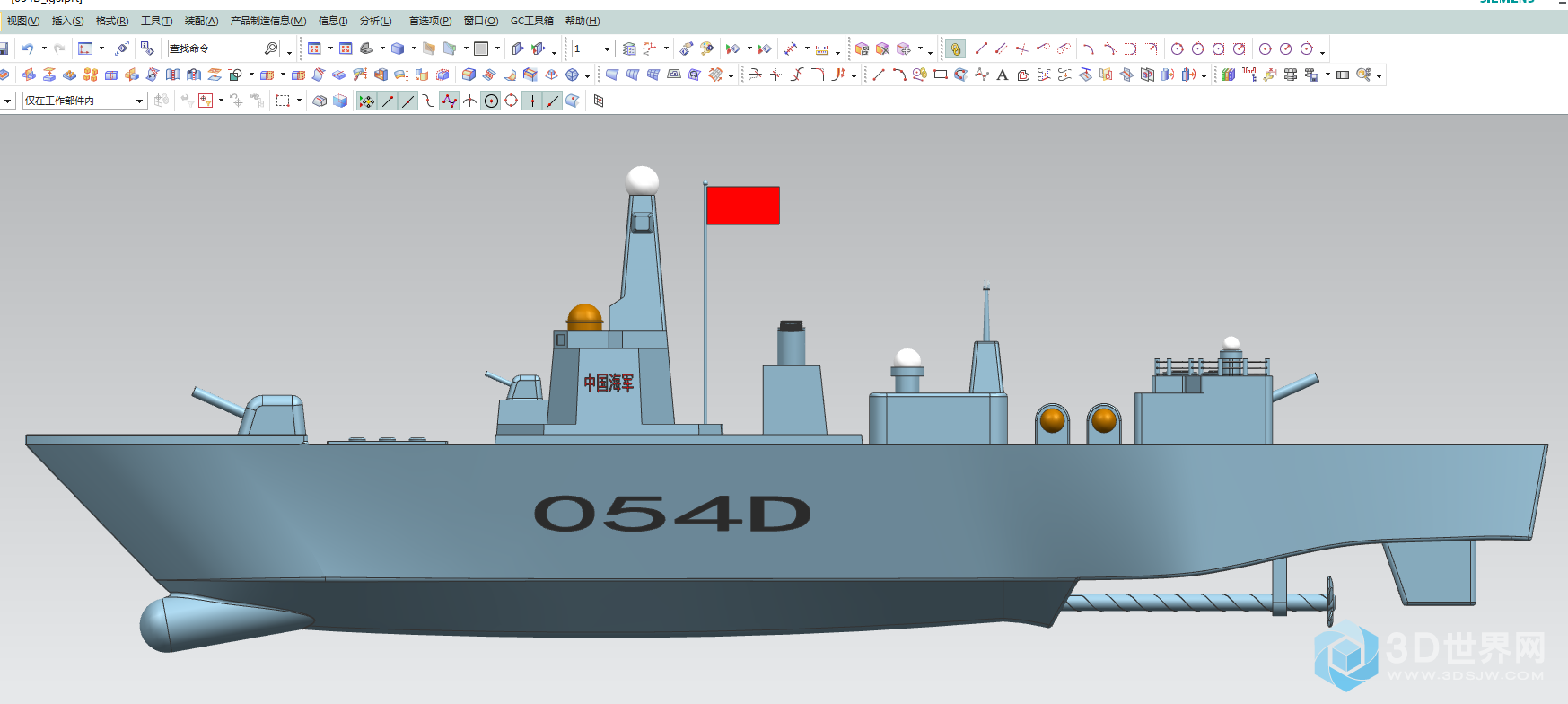1568x704 pixels.
Task: Click the red flag on the ship model
Action: 742,205
